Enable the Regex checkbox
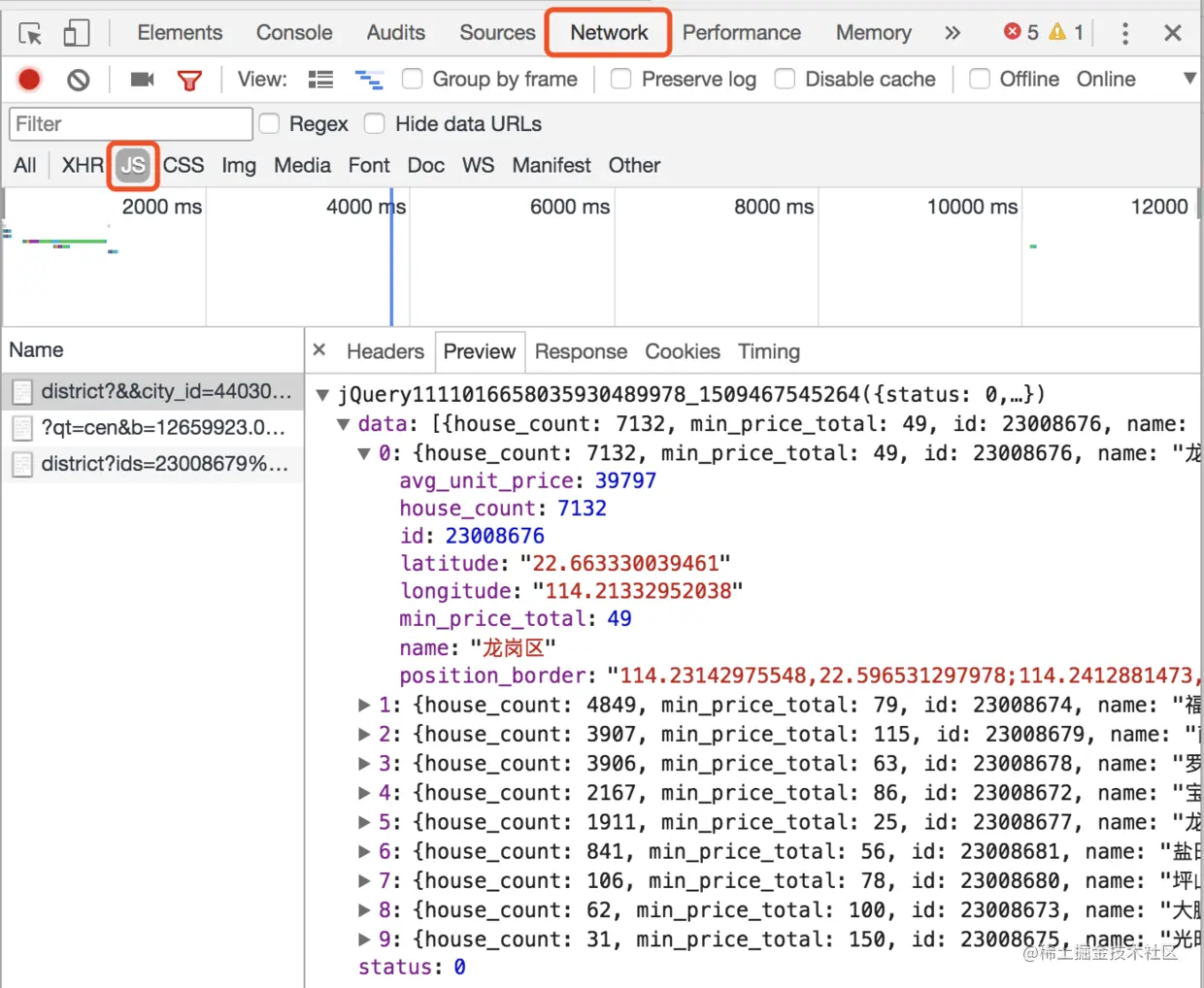 coord(269,123)
